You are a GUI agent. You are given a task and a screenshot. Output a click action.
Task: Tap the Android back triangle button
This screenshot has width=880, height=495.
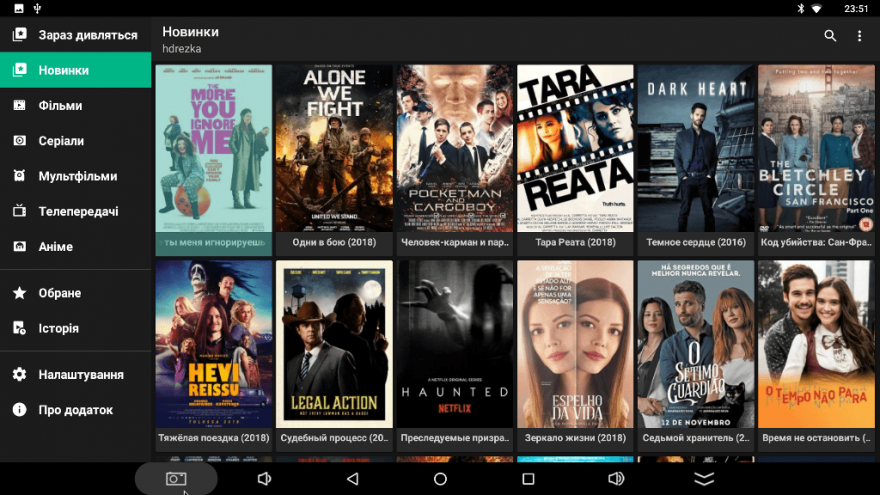click(x=352, y=479)
